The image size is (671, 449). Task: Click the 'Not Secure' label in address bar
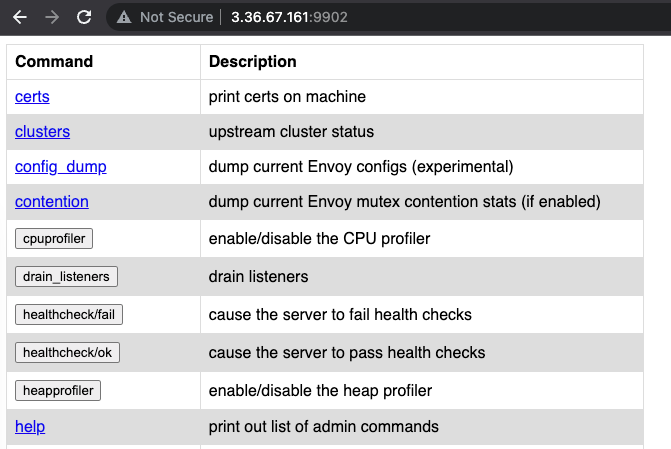pos(176,17)
